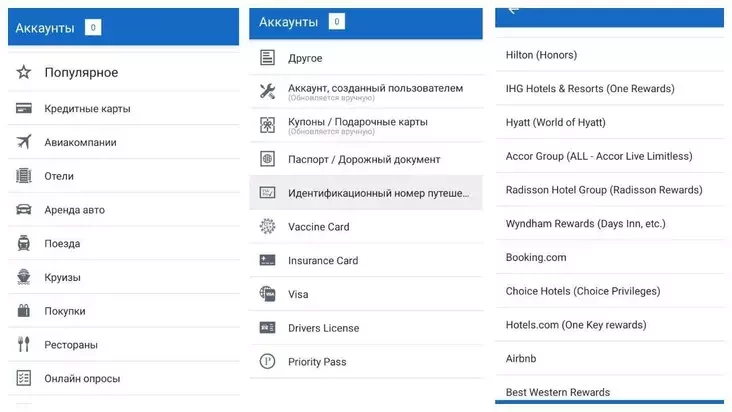Image resolution: width=732 pixels, height=412 pixels.
Task: Tap the accounts counter badge in middle panel header
Action: (x=337, y=21)
